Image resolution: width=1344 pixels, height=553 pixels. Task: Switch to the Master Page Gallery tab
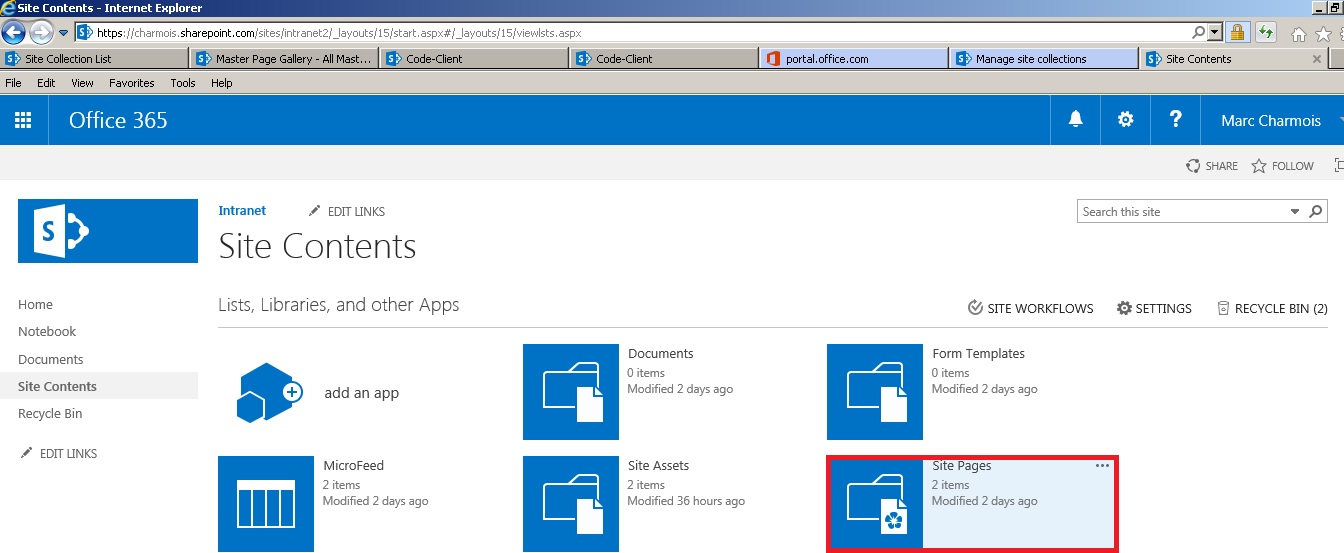[x=284, y=59]
